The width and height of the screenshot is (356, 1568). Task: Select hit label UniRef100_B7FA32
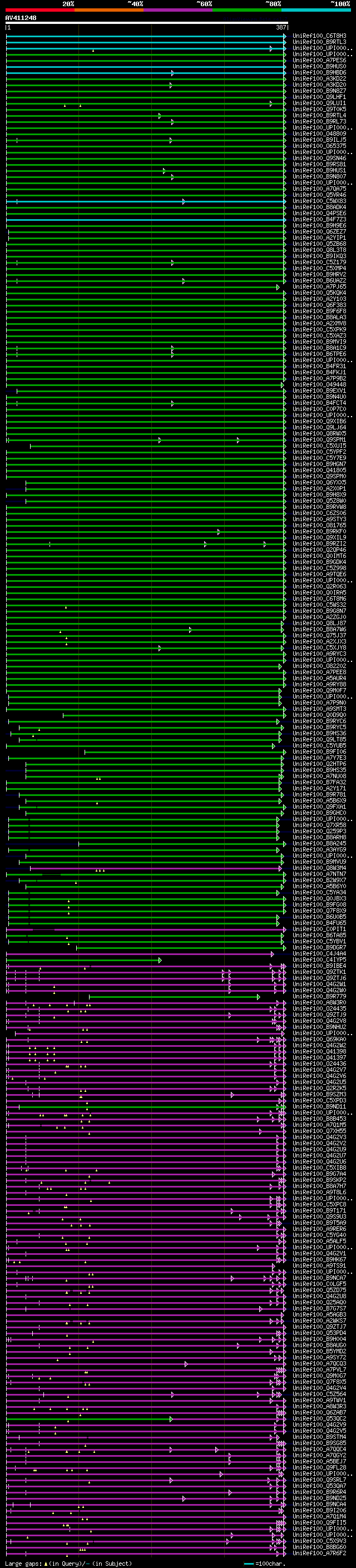tap(319, 783)
